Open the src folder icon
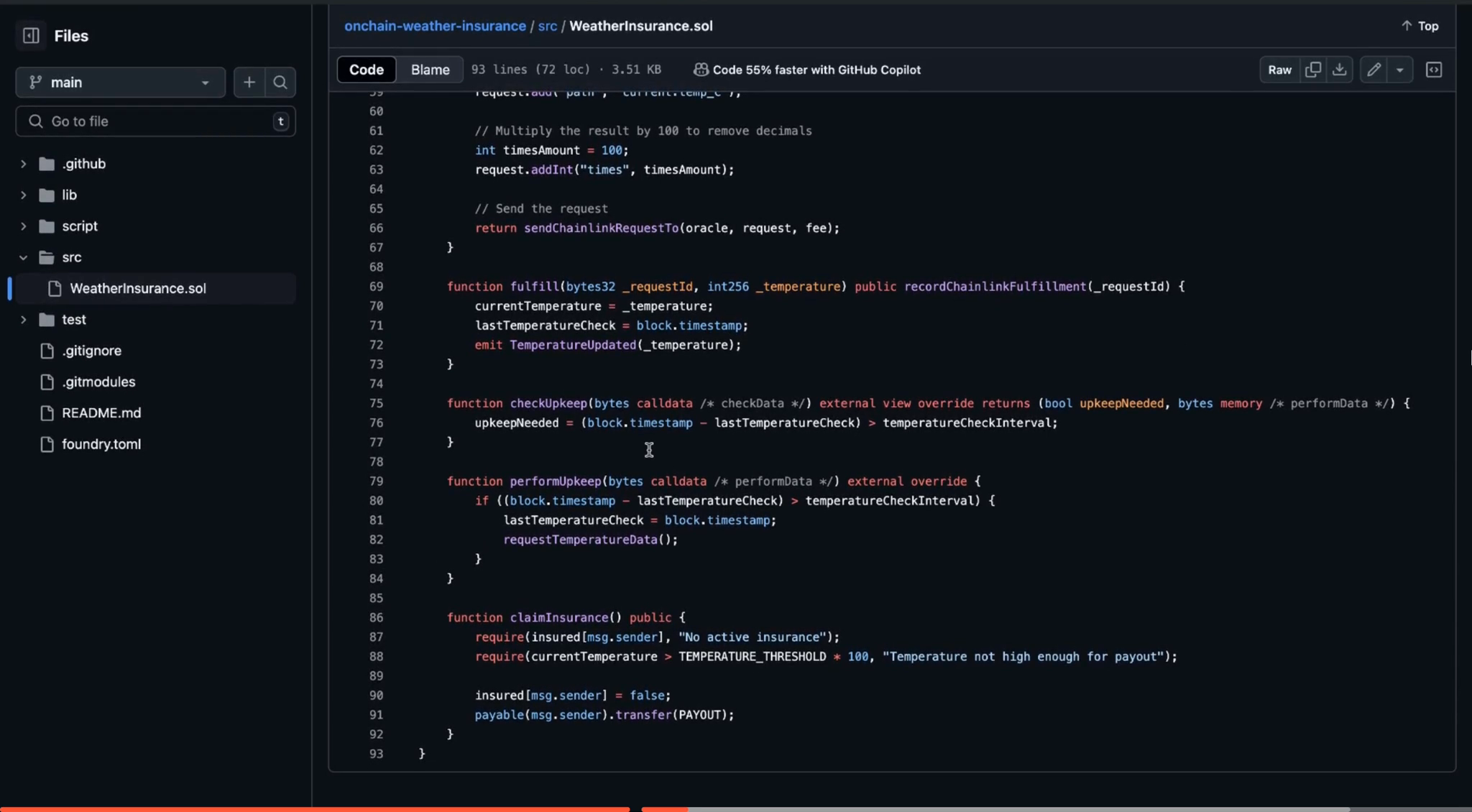This screenshot has width=1472, height=812. click(47, 257)
